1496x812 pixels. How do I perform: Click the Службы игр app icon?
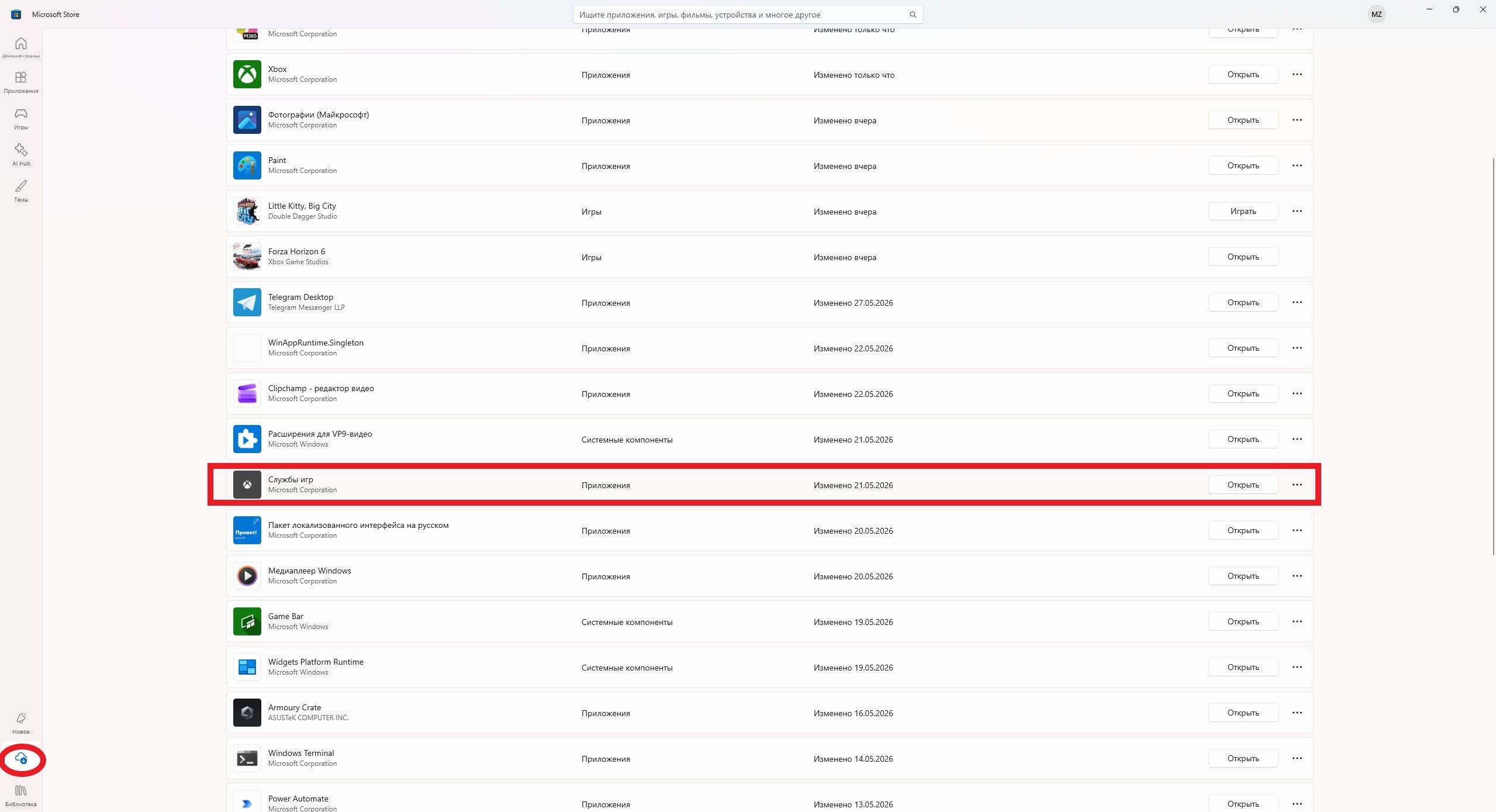[247, 485]
